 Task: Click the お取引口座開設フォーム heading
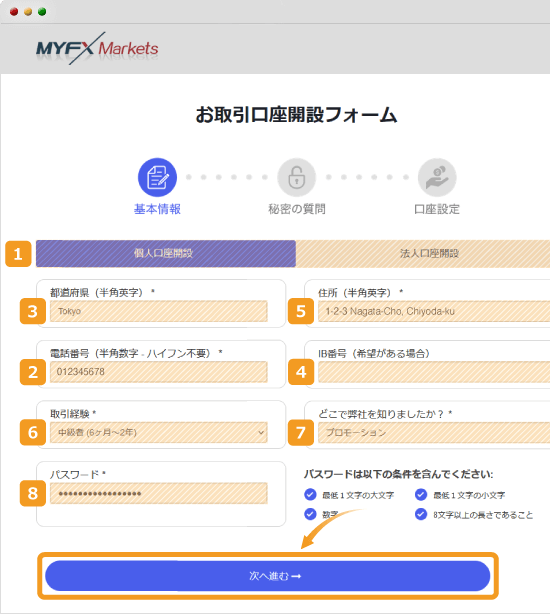pos(296,115)
